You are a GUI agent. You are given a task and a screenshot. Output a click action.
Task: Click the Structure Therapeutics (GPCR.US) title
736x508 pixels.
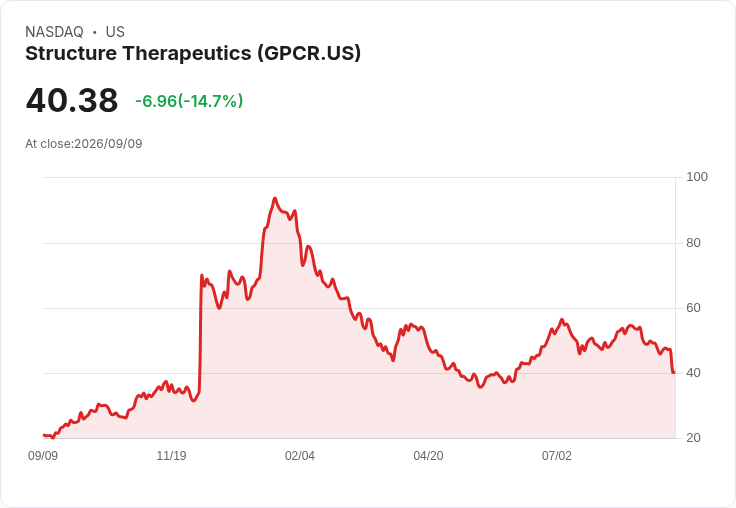coord(193,54)
